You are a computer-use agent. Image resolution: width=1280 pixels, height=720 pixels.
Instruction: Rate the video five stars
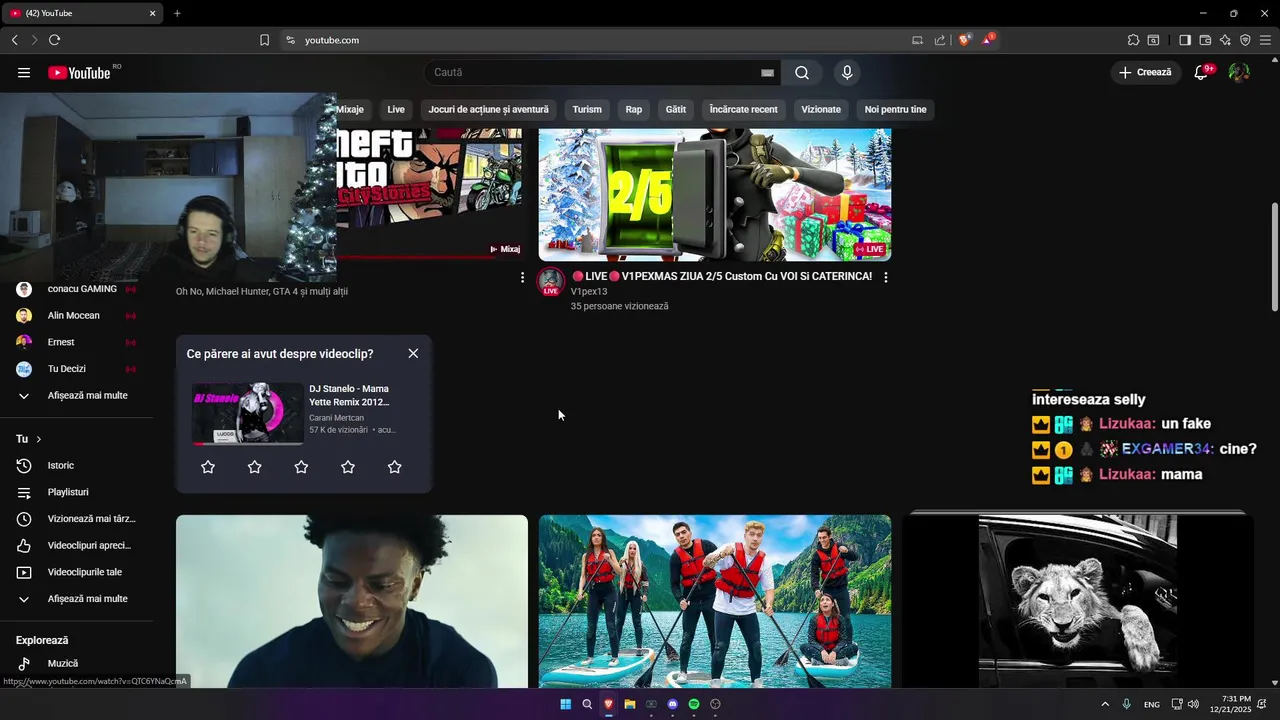coord(394,467)
